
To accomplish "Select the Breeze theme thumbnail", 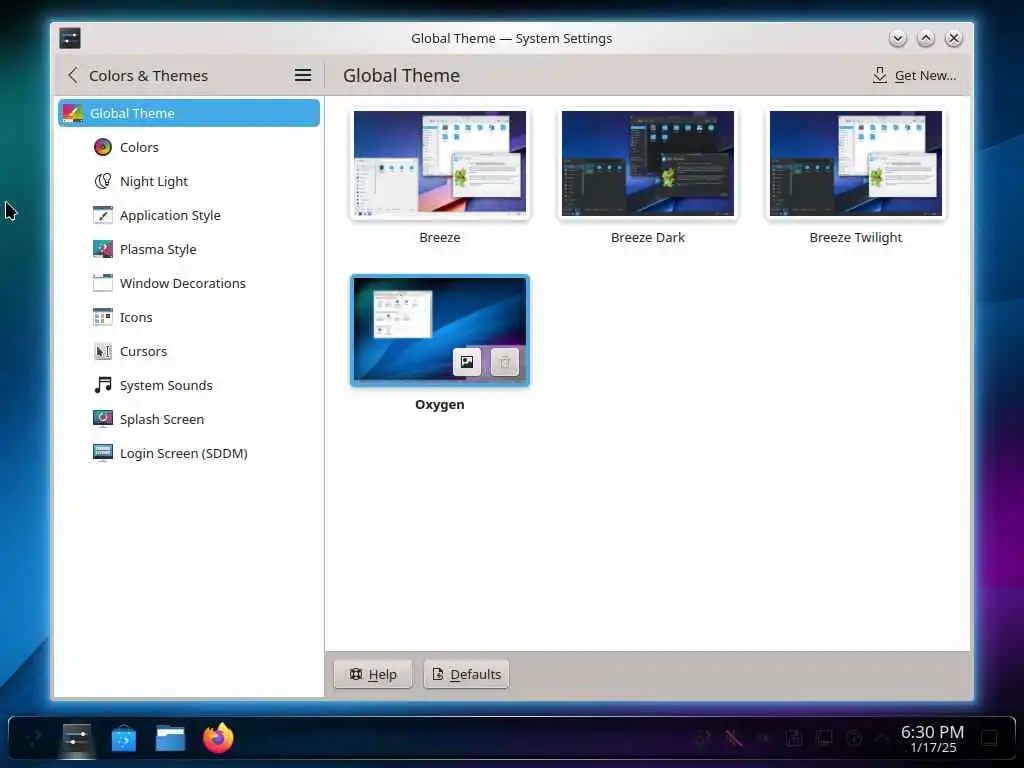I will click(x=440, y=163).
